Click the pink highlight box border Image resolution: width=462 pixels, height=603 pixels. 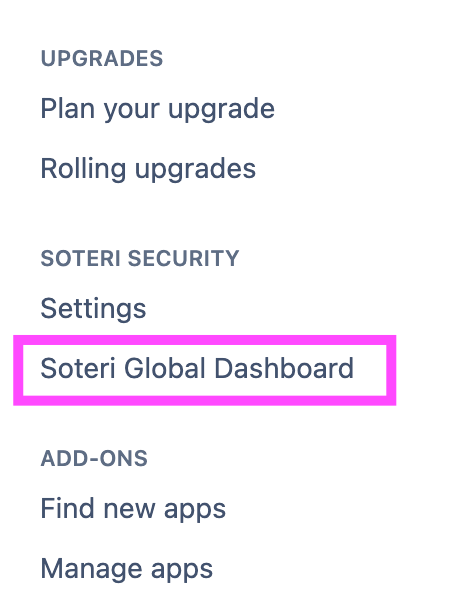click(205, 340)
